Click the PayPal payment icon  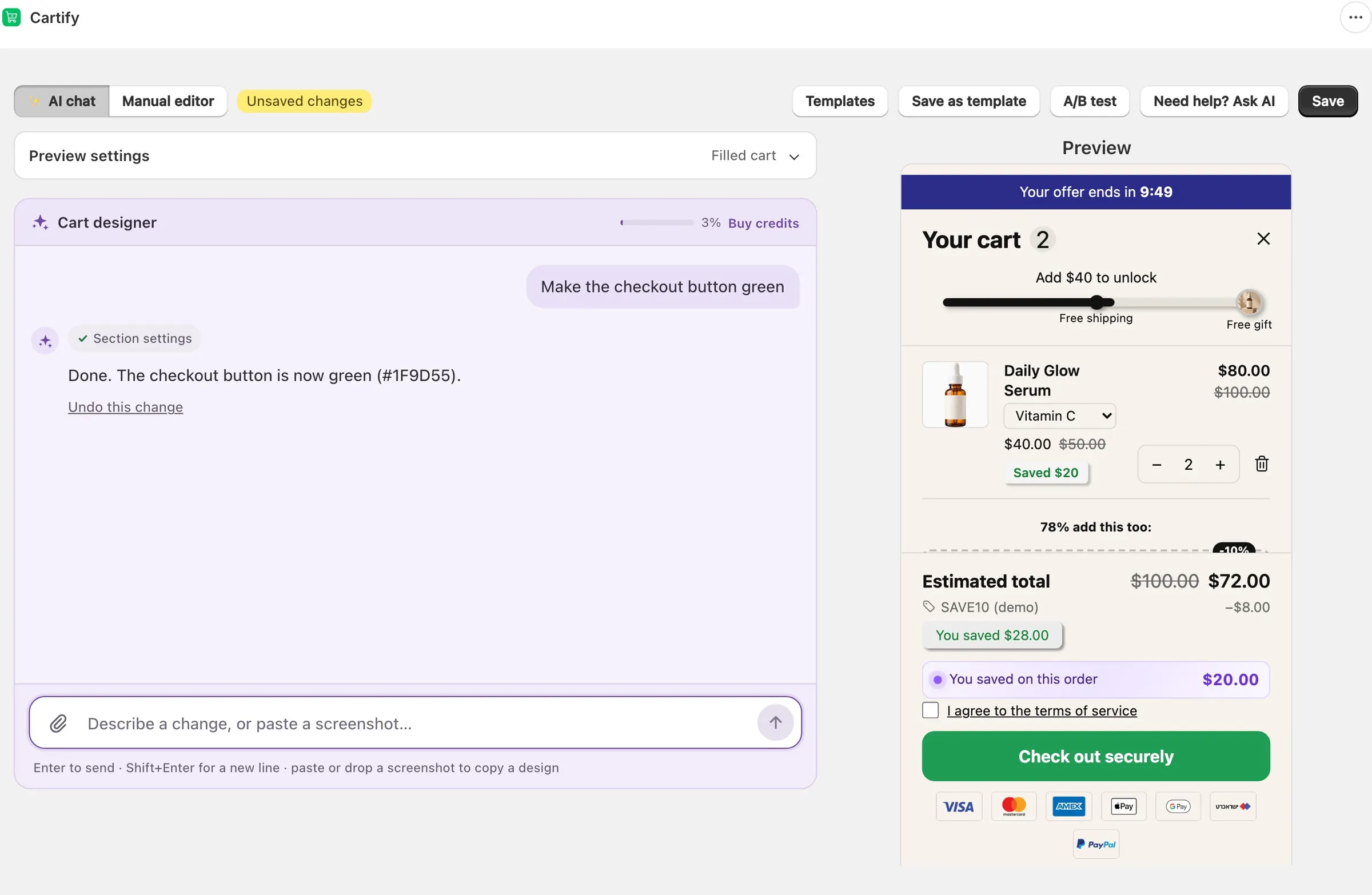(x=1096, y=844)
